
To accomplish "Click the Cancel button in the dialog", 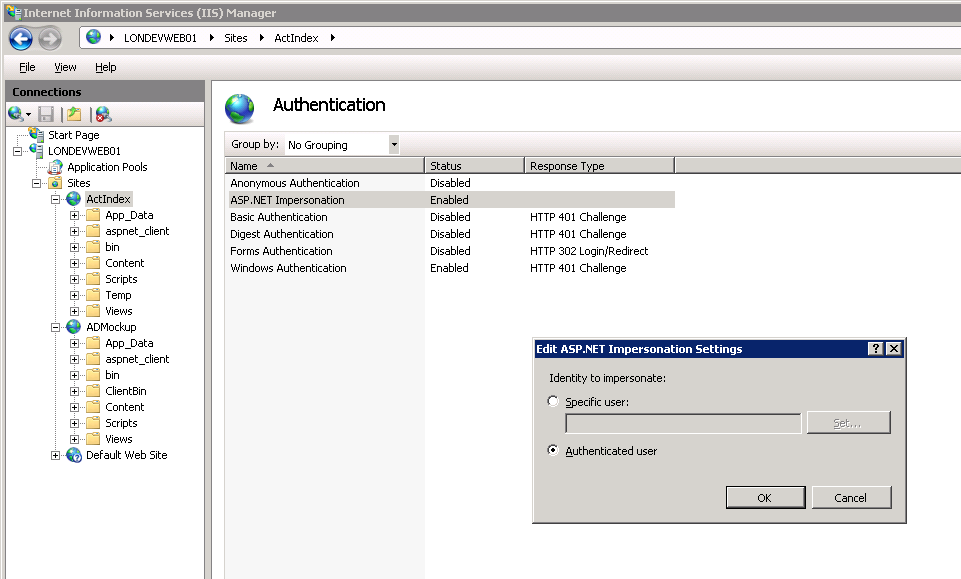I will pyautogui.click(x=851, y=498).
